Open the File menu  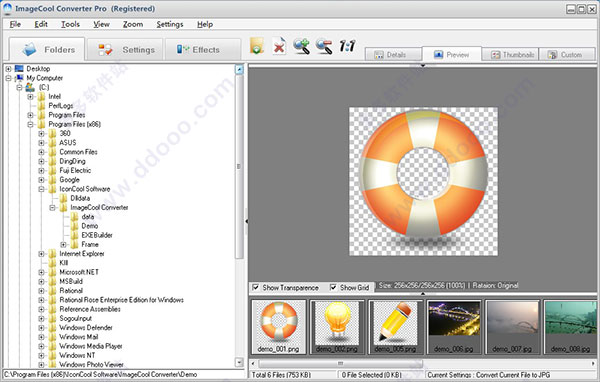coord(15,24)
